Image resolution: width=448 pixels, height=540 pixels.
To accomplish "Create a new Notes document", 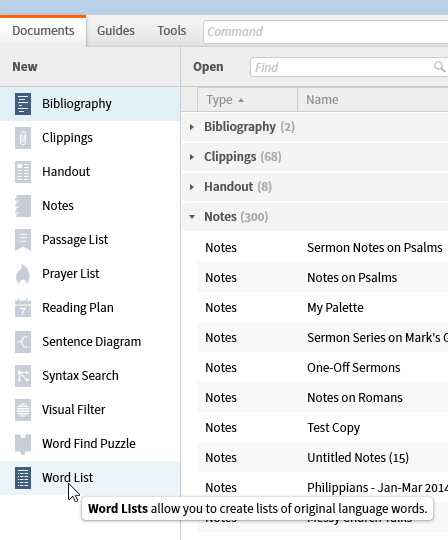I will click(x=90, y=206).
